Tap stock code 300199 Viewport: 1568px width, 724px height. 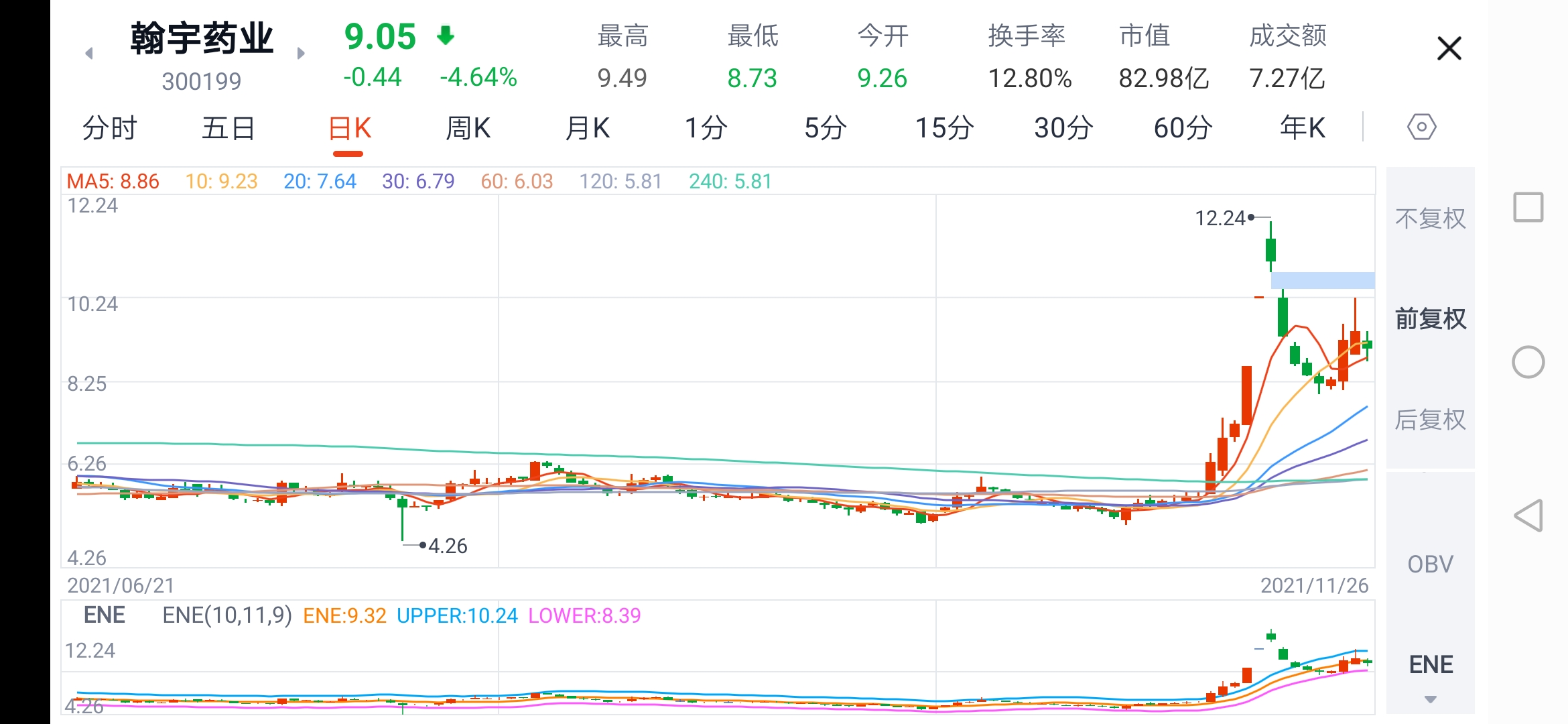(202, 82)
